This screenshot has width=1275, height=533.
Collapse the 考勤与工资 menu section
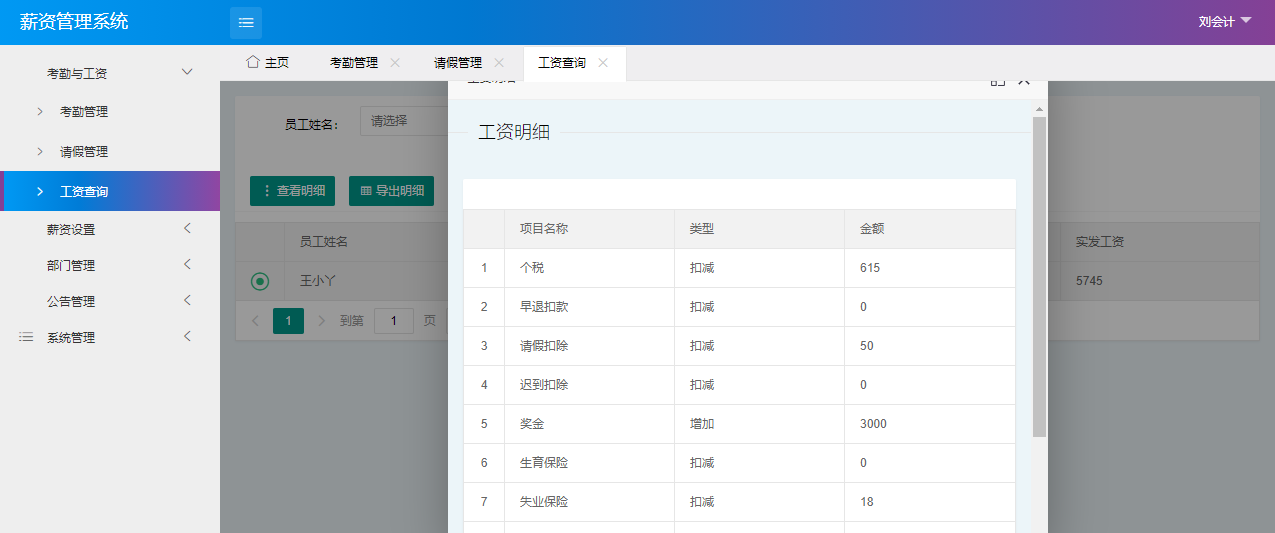[x=186, y=73]
